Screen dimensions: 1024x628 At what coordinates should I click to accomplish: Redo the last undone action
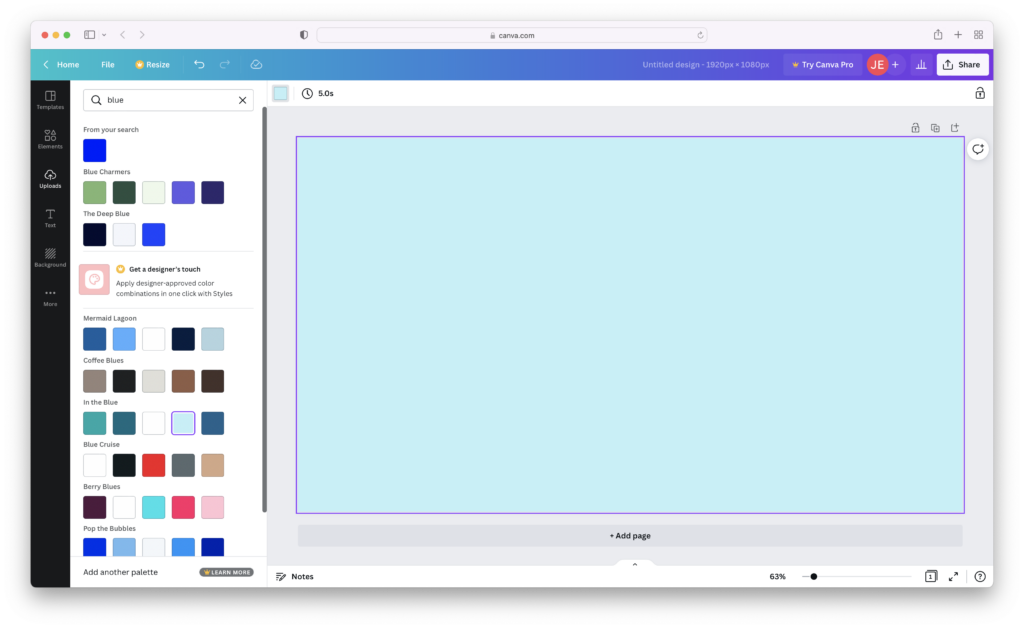[x=225, y=65]
